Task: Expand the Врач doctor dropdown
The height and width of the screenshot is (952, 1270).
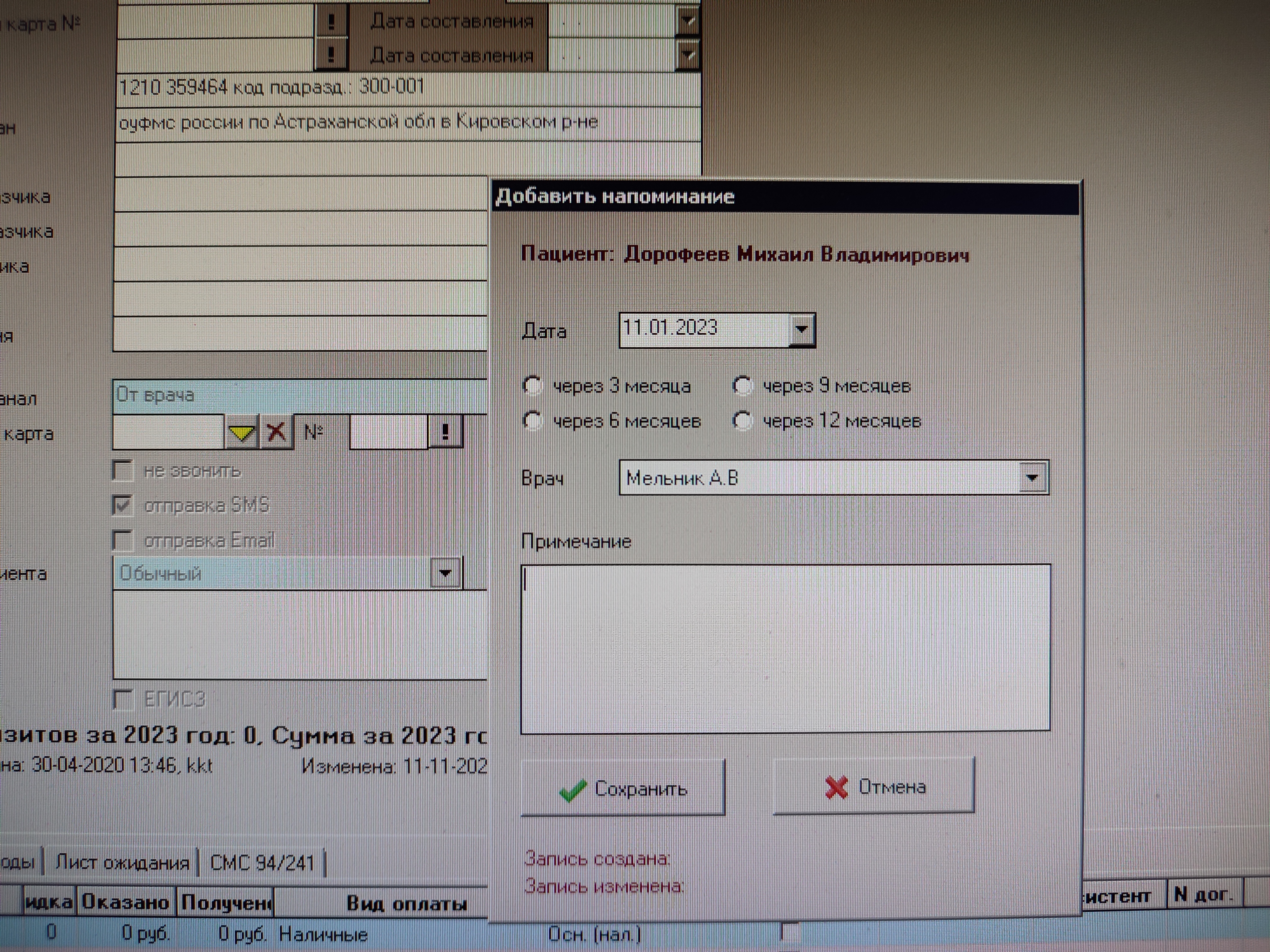Action: pyautogui.click(x=1032, y=478)
